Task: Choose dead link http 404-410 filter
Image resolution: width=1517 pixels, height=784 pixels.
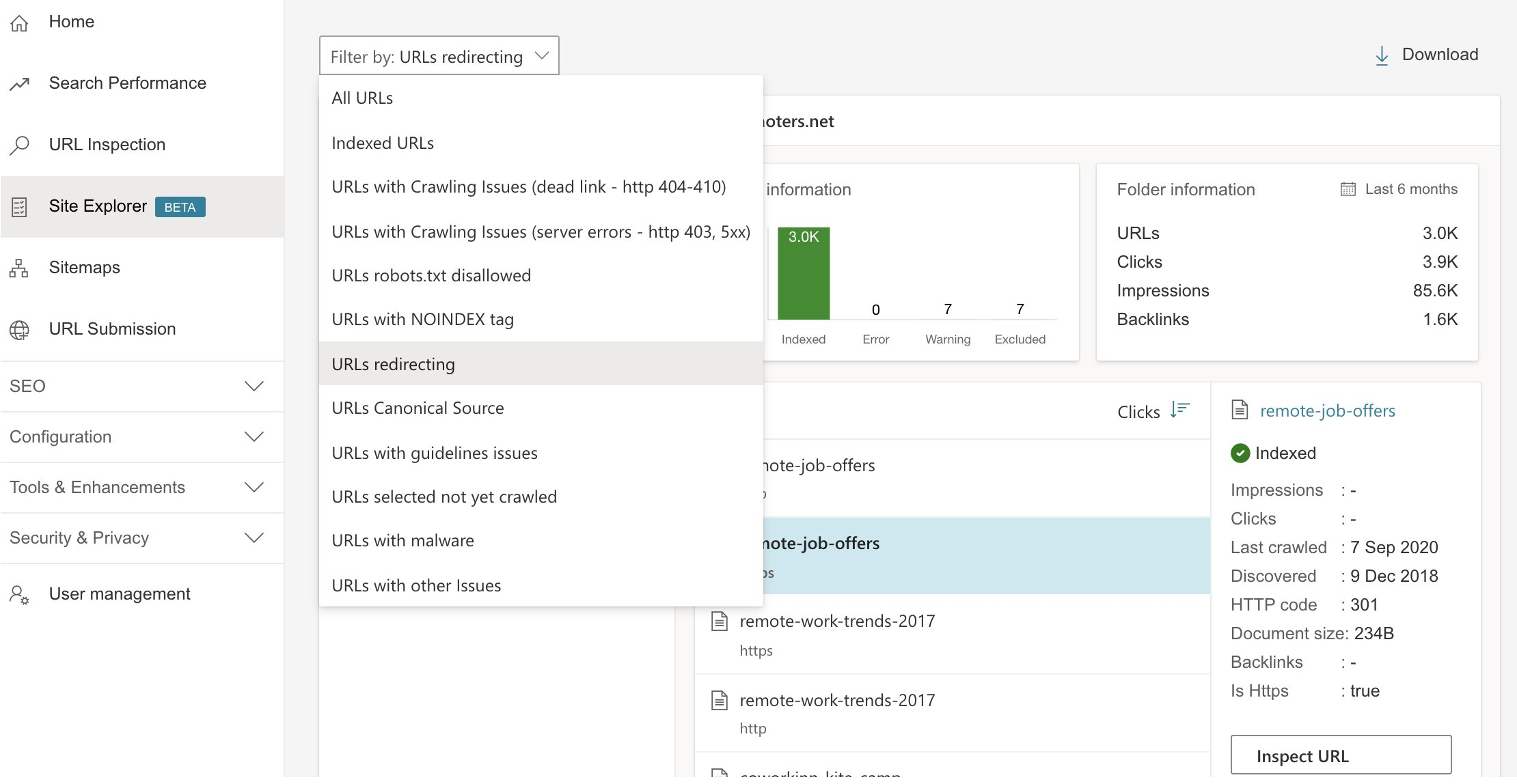Action: coord(541,187)
